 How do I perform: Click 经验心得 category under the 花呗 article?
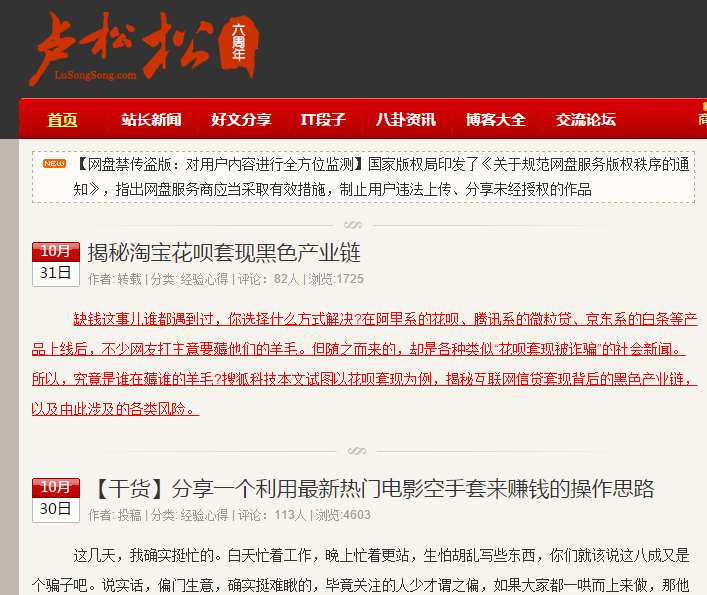coord(204,279)
